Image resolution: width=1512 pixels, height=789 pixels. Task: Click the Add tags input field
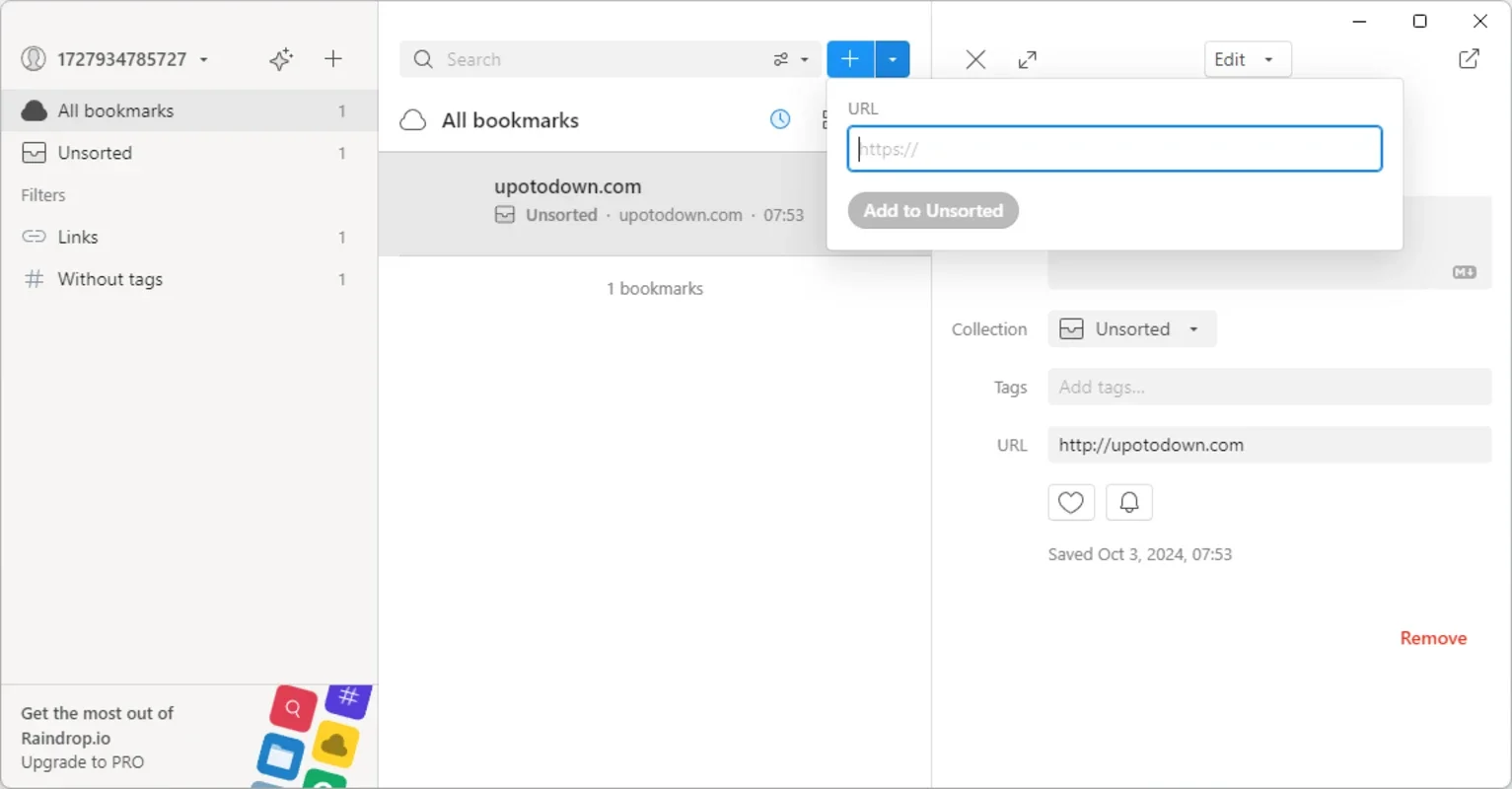(x=1269, y=388)
